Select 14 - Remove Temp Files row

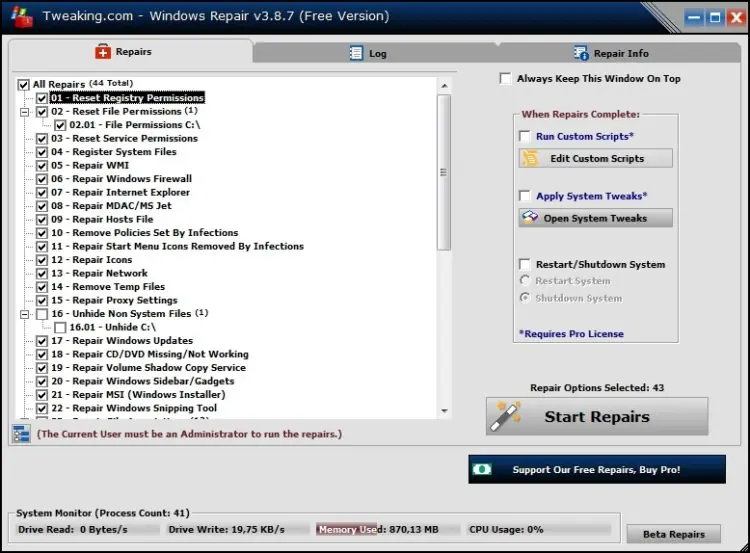pyautogui.click(x=108, y=286)
